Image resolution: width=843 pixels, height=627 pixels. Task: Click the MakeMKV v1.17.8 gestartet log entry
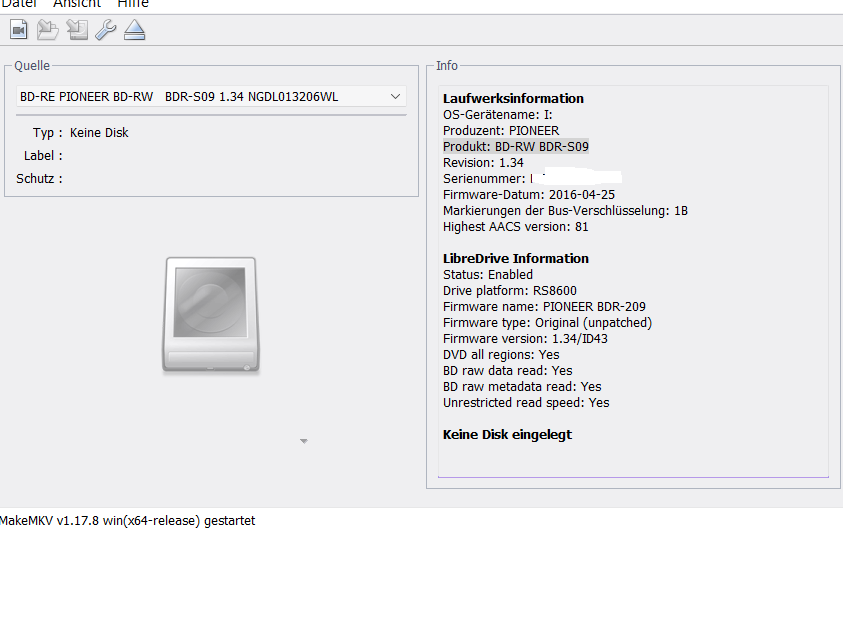pos(127,521)
